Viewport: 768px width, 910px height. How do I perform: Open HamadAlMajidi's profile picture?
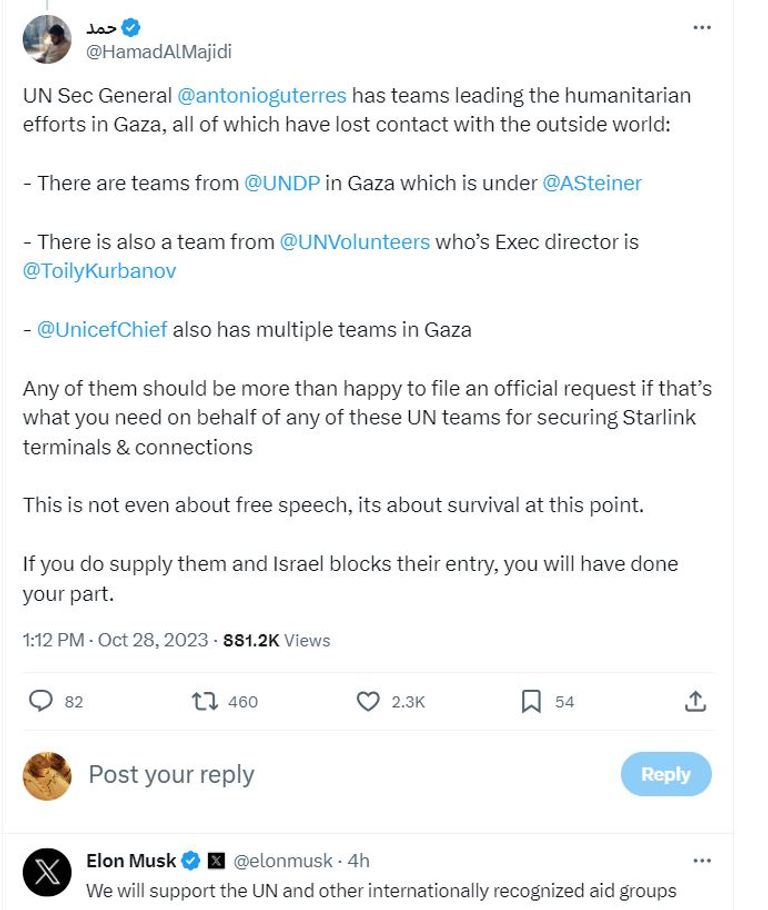[x=47, y=39]
